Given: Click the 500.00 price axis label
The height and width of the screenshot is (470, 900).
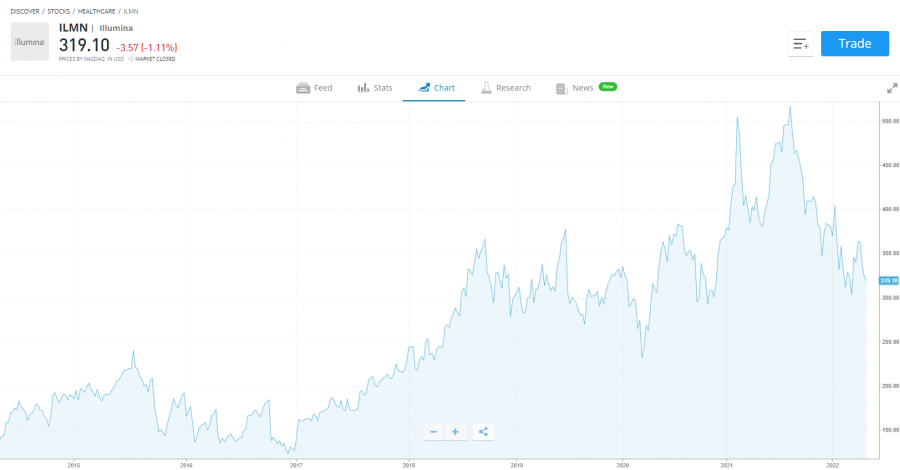Looking at the screenshot, I should (890, 121).
